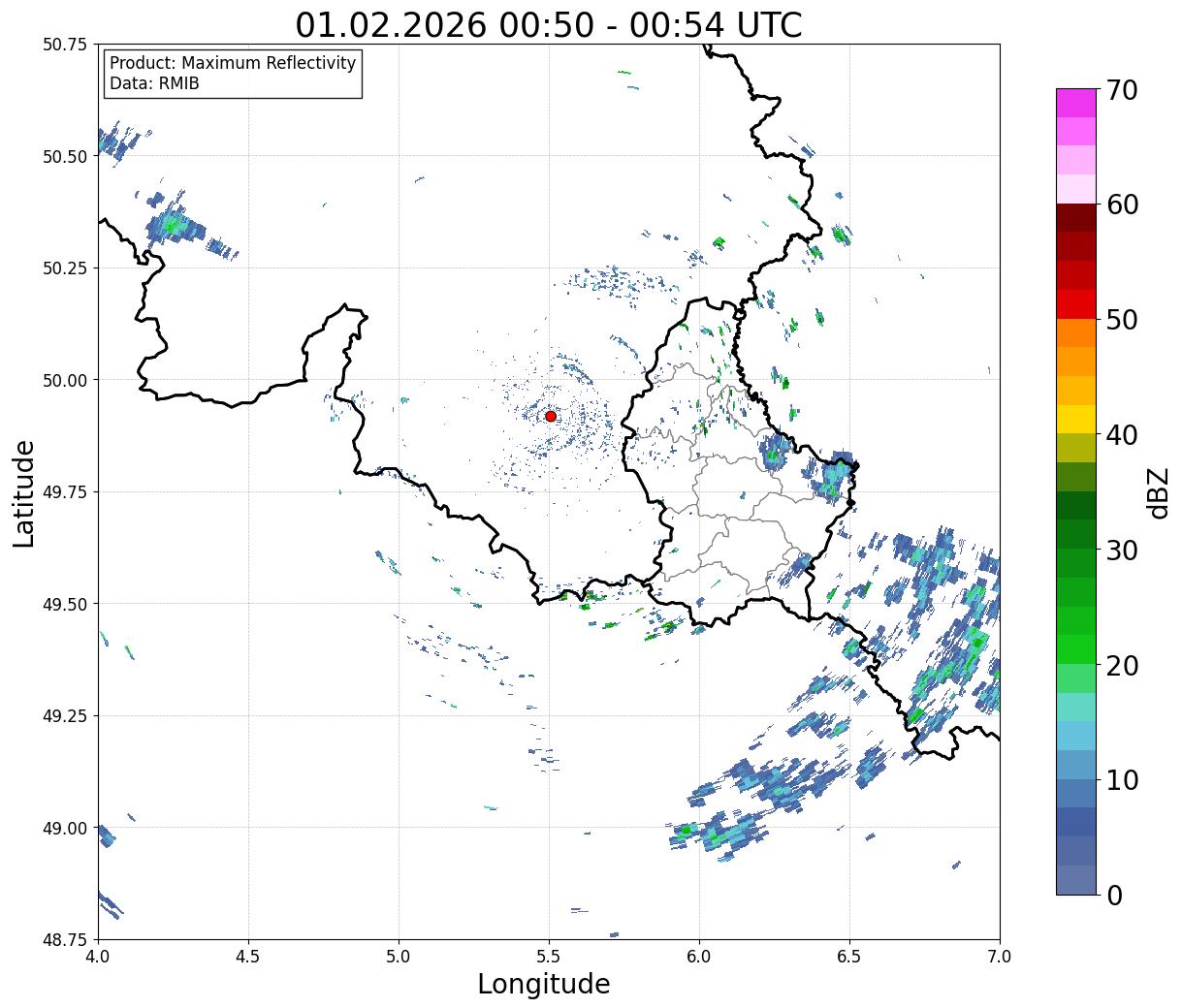Click the dark maroon colorbar segment below 60
Viewport: 1182px width, 1008px height.
1076,218
